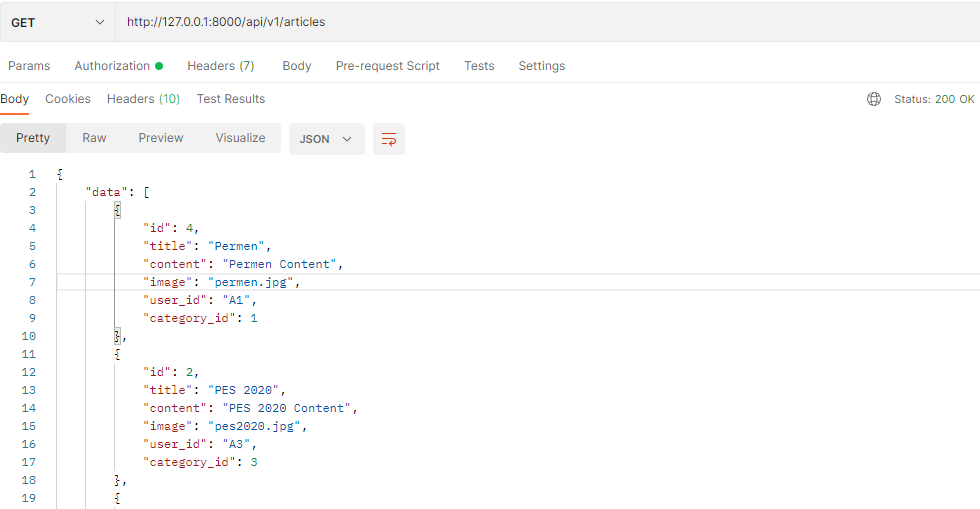Open the Visualize view

click(240, 138)
